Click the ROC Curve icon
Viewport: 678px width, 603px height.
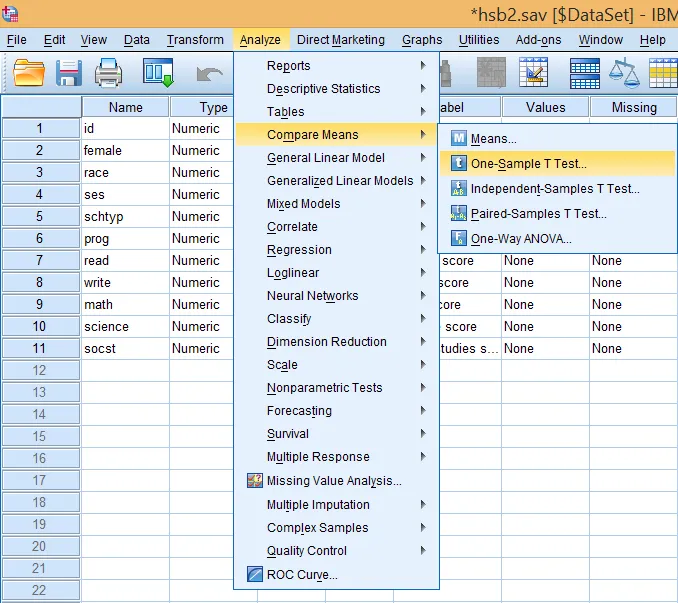click(255, 574)
